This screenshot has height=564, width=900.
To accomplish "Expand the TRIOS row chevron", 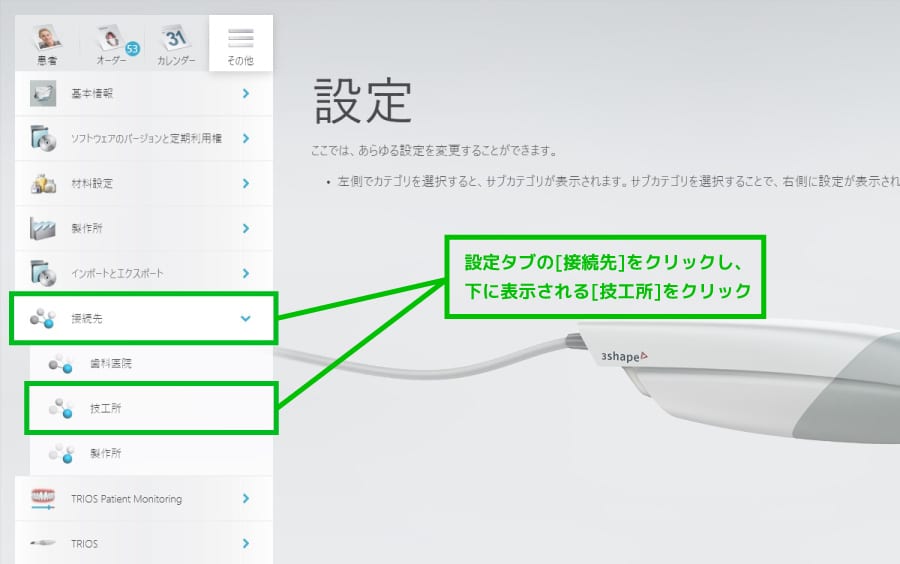I will pos(246,543).
